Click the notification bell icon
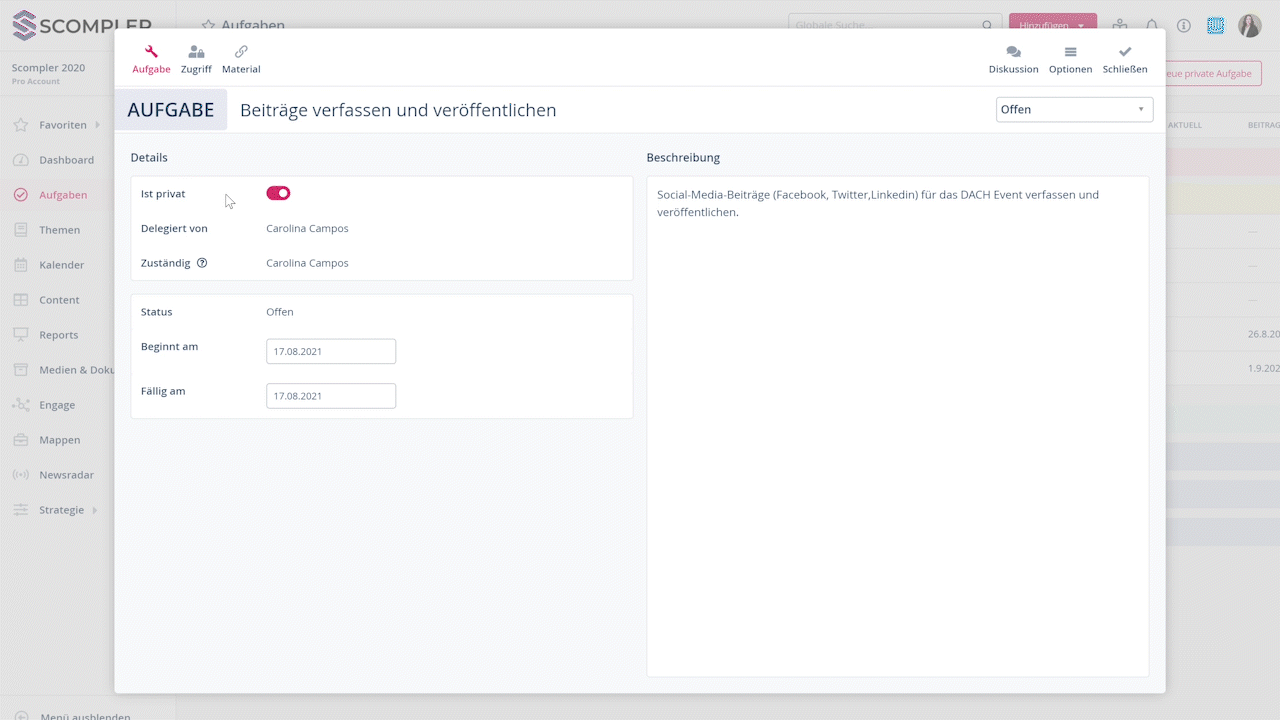Screen dimensions: 1280x720 coord(1152,25)
